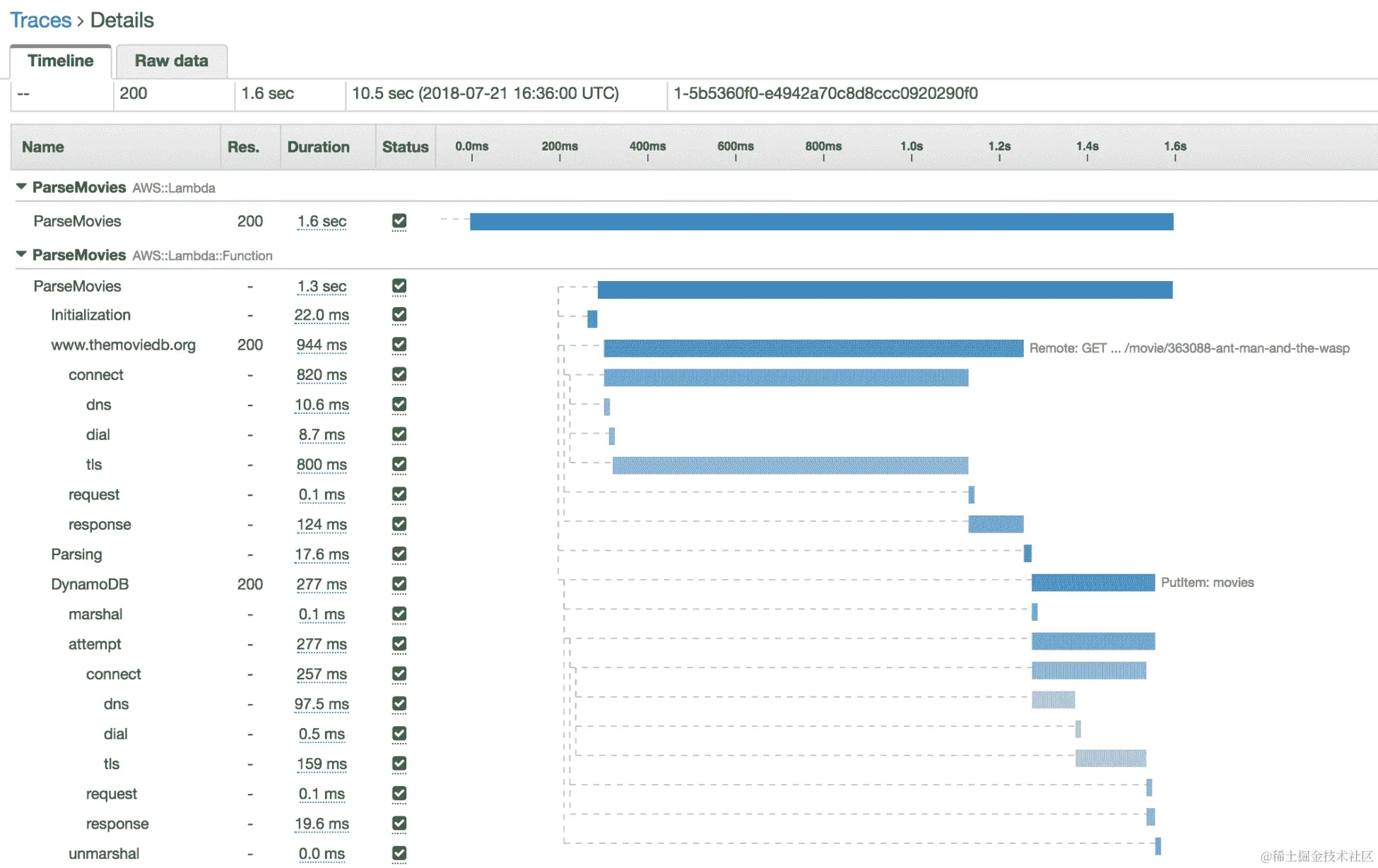1378x868 pixels.
Task: Click the status check icon for unmarshal row
Action: pyautogui.click(x=399, y=853)
